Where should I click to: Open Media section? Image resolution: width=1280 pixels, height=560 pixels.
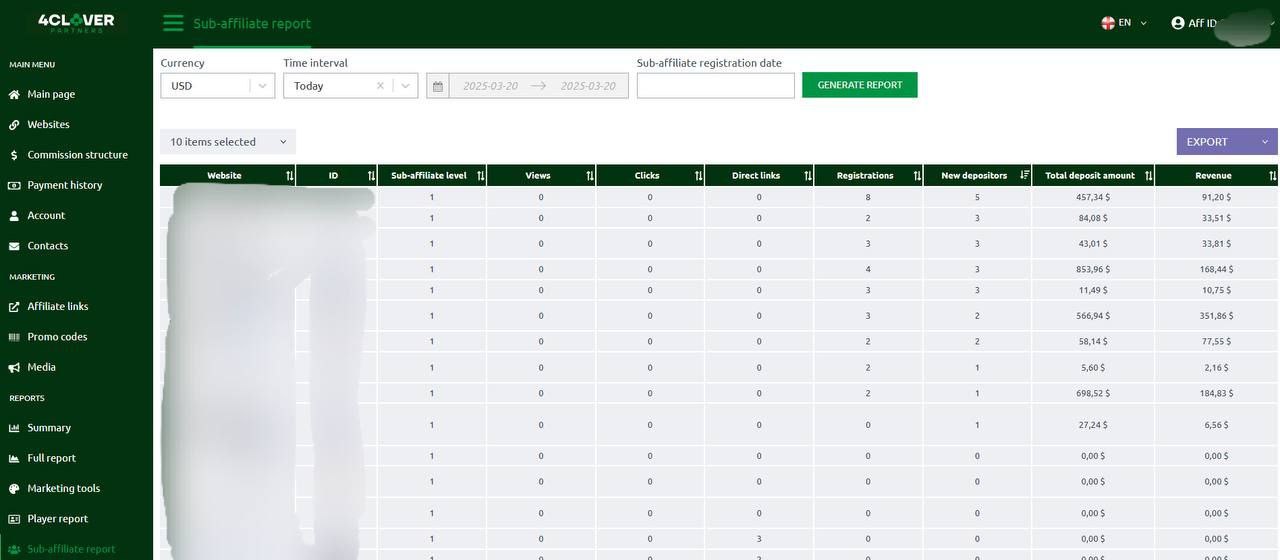[41, 367]
